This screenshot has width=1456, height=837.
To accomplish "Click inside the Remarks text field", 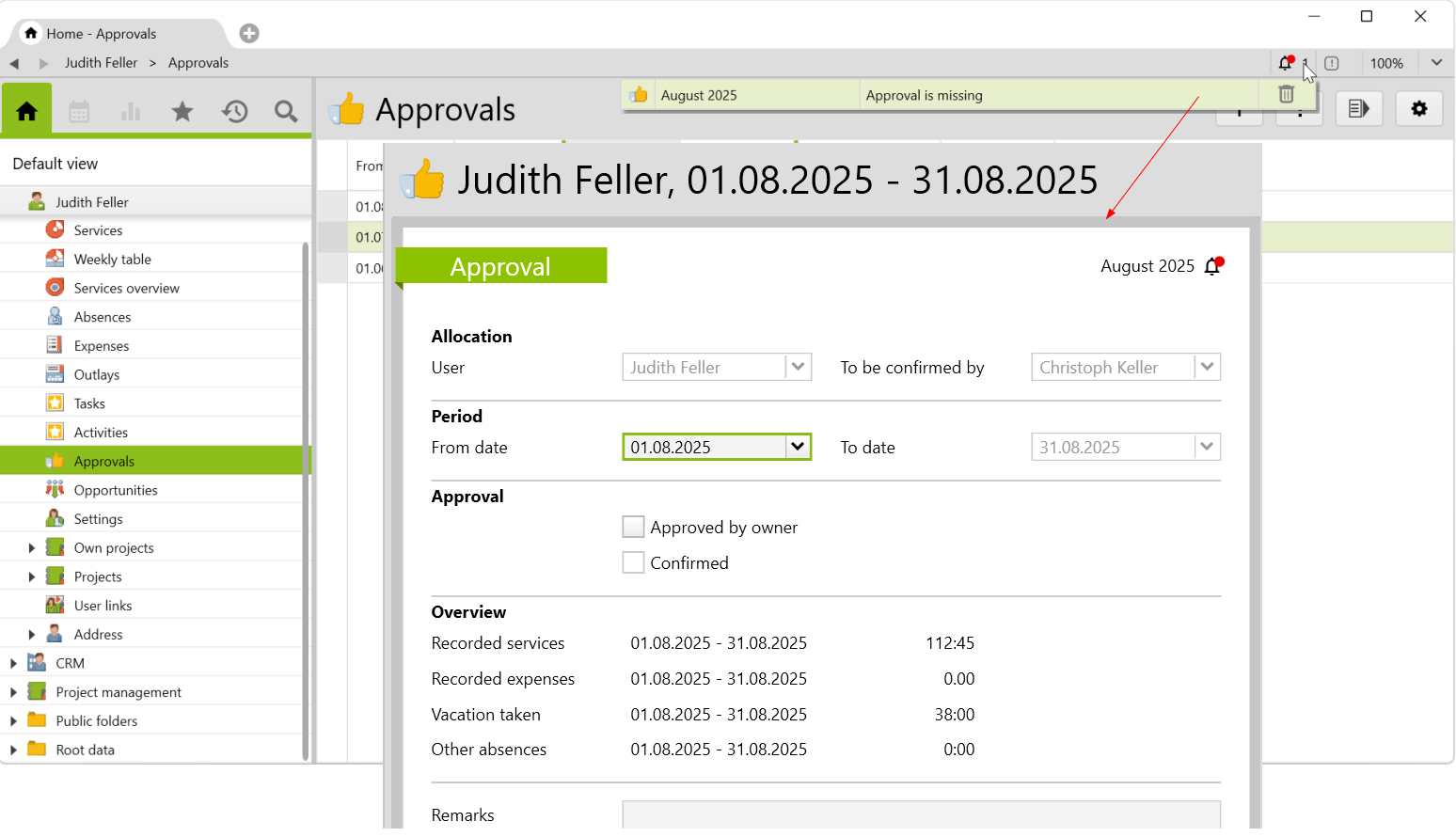I will click(x=921, y=815).
